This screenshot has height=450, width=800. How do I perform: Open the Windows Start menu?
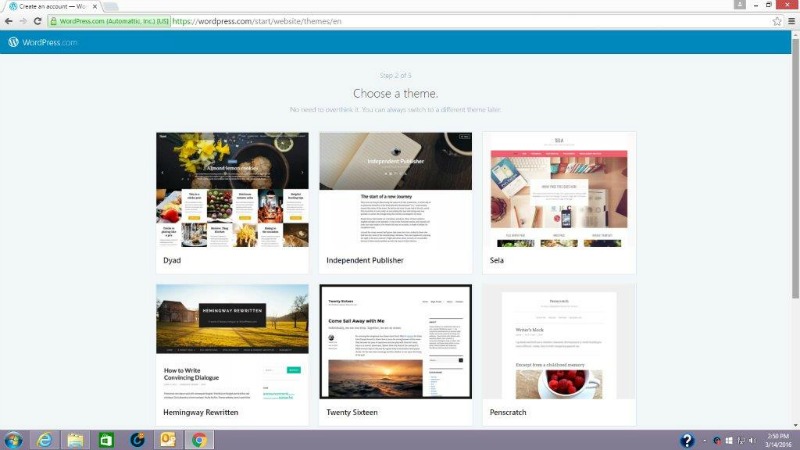(x=13, y=440)
